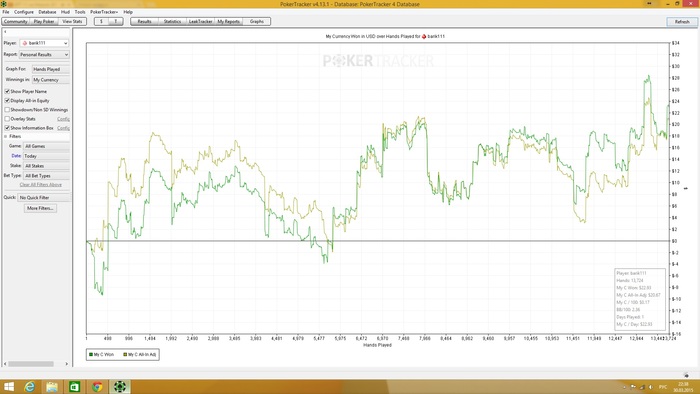
Task: Click the volume icon in system tray
Action: pos(650,387)
